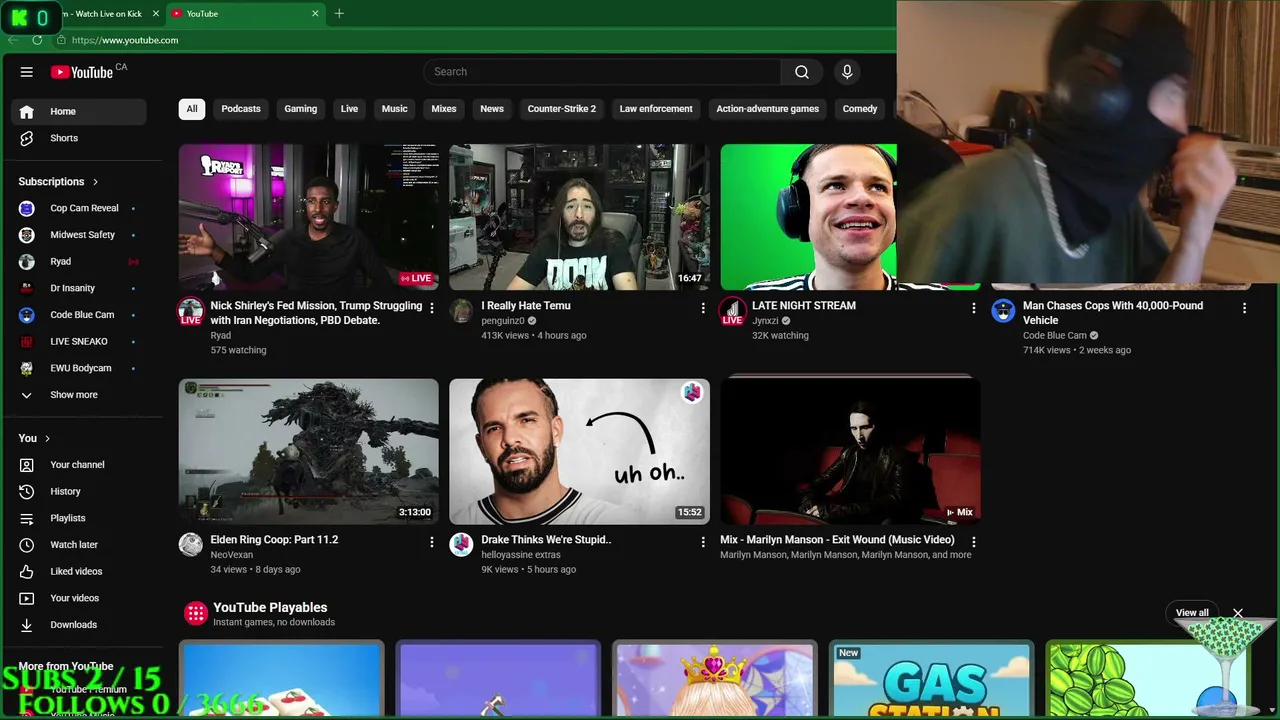Open Liked videos
1280x720 pixels.
[x=79, y=571]
